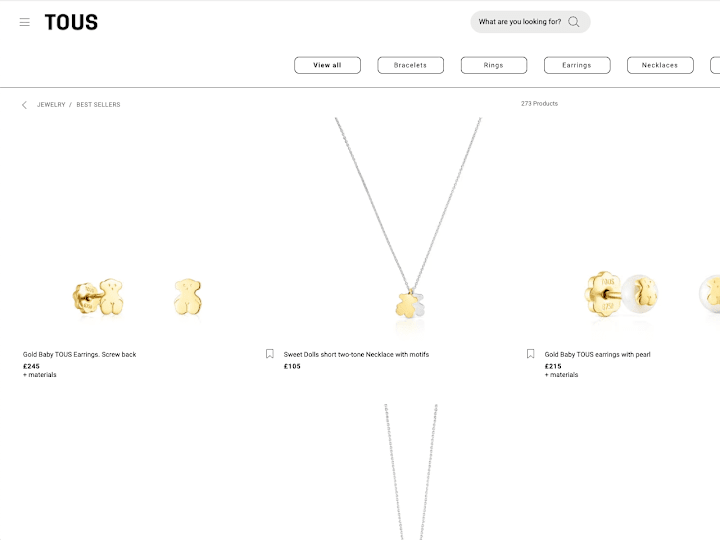Filter by Bracelets category
This screenshot has height=540, width=720.
410,65
